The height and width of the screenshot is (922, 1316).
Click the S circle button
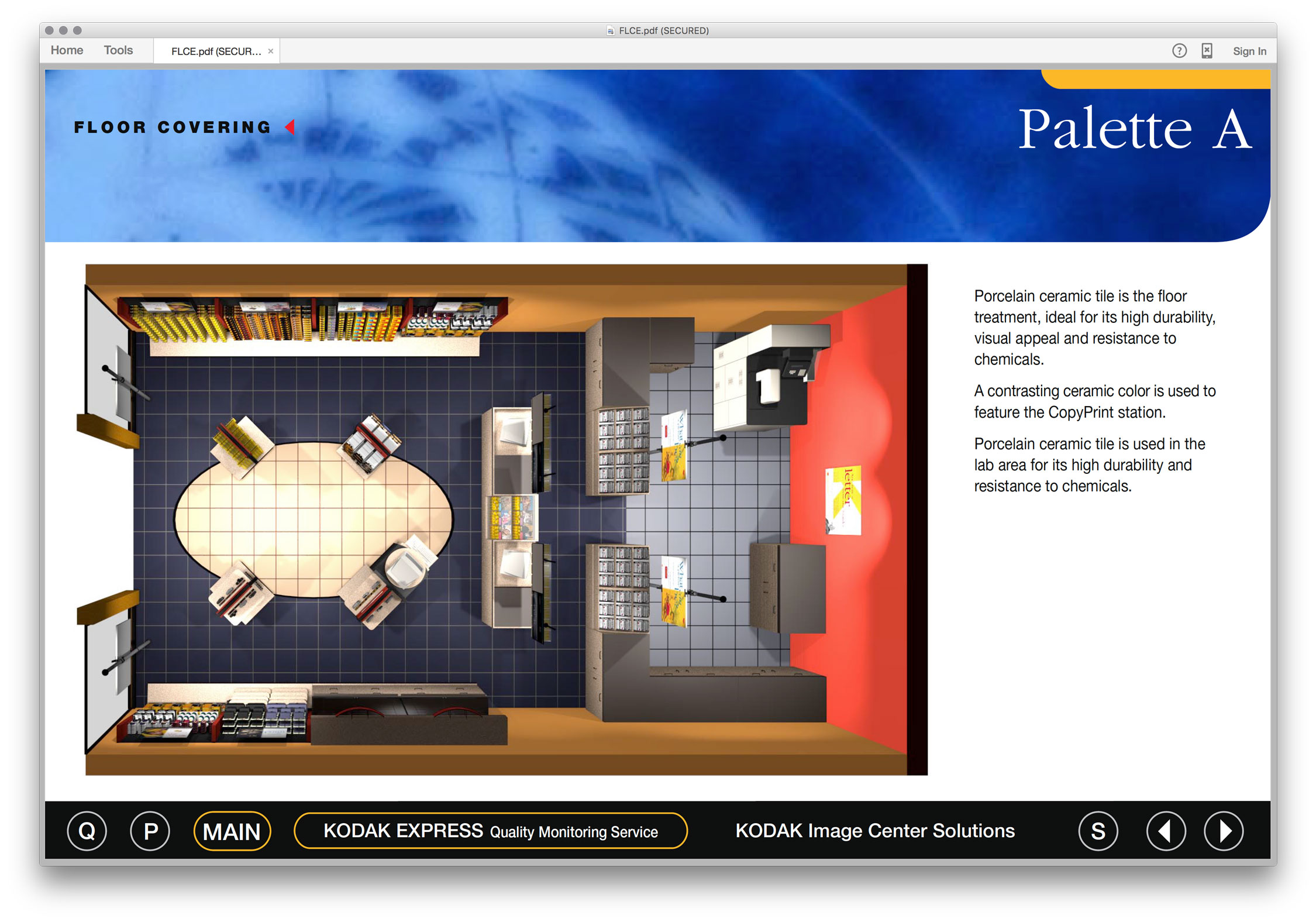pos(1098,831)
